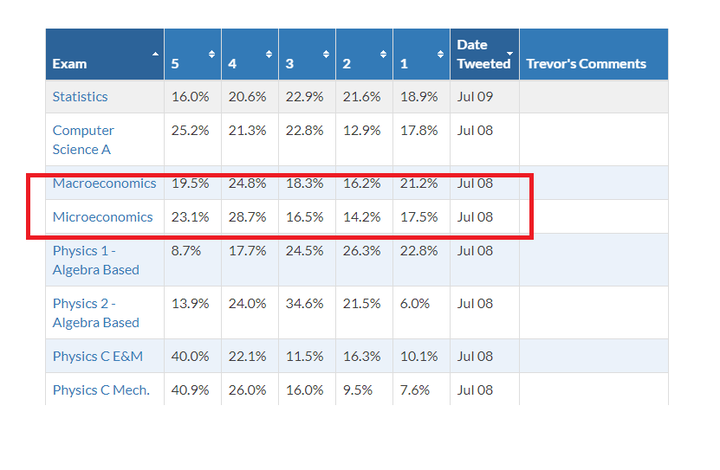Image resolution: width=720 pixels, height=470 pixels.
Task: Open the Statistics exam link
Action: [80, 96]
